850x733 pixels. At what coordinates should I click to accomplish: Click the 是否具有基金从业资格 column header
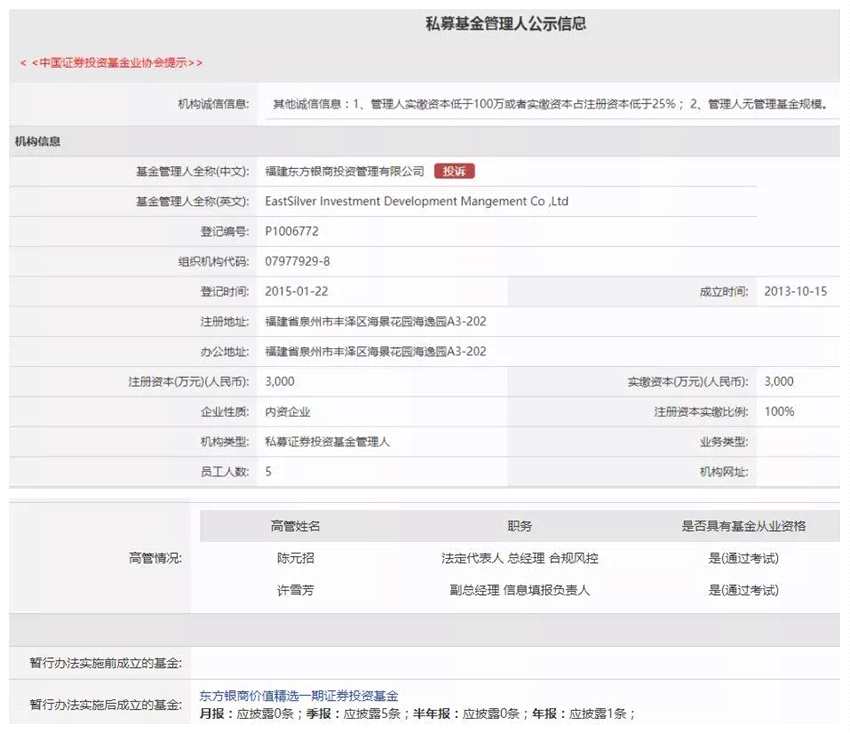coord(744,526)
